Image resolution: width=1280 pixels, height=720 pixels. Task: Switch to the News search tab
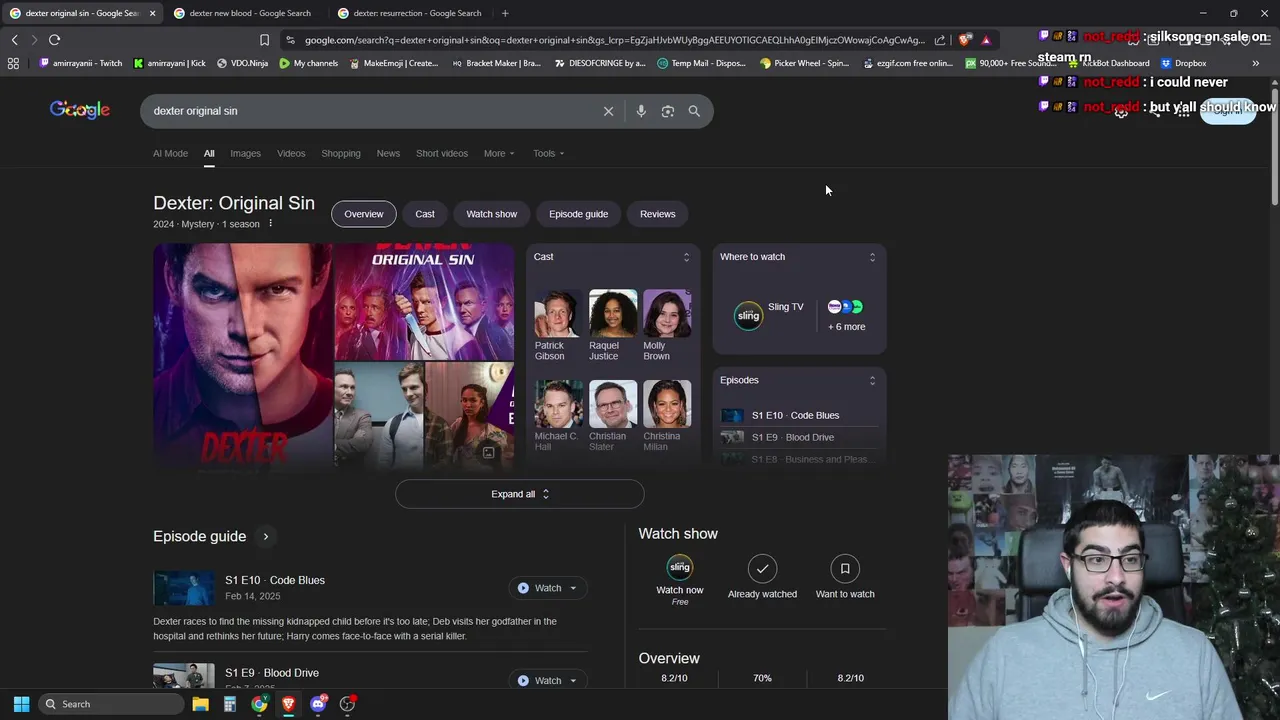tap(388, 153)
